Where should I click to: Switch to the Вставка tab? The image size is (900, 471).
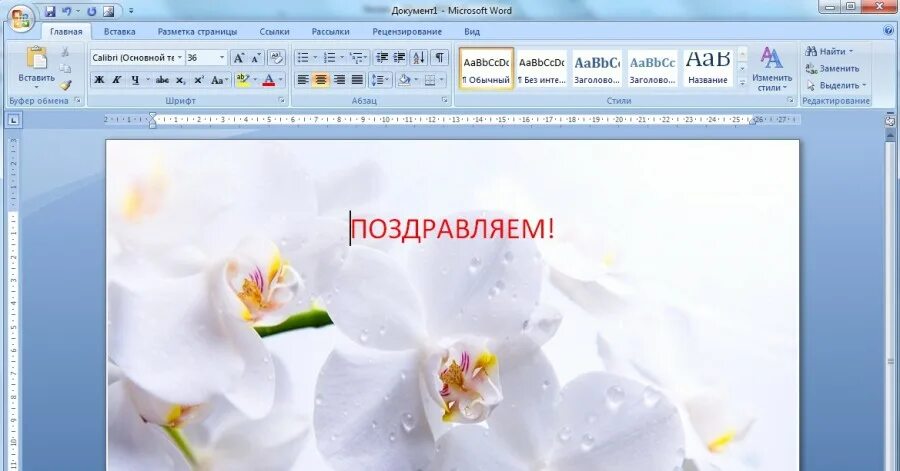[119, 32]
